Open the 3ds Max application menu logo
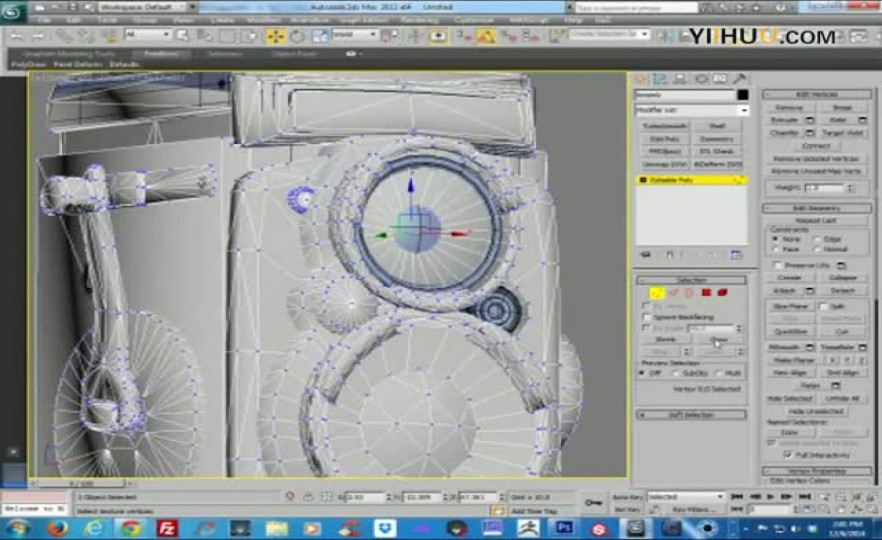Viewport: 882px width, 540px height. (x=11, y=11)
